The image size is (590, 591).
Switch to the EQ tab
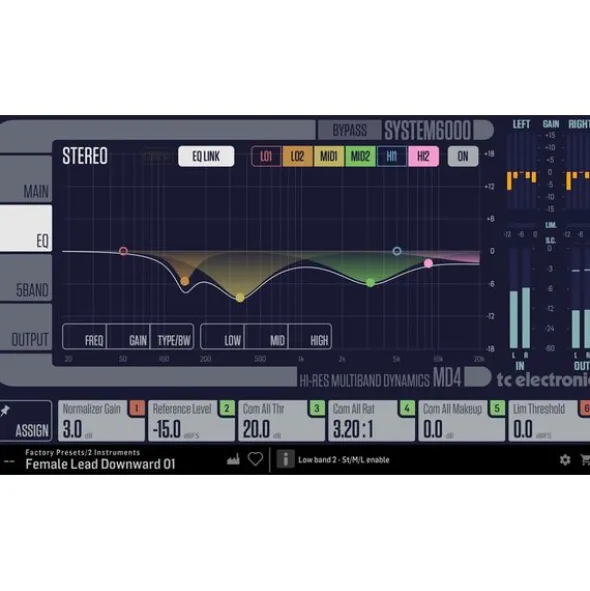(26, 228)
